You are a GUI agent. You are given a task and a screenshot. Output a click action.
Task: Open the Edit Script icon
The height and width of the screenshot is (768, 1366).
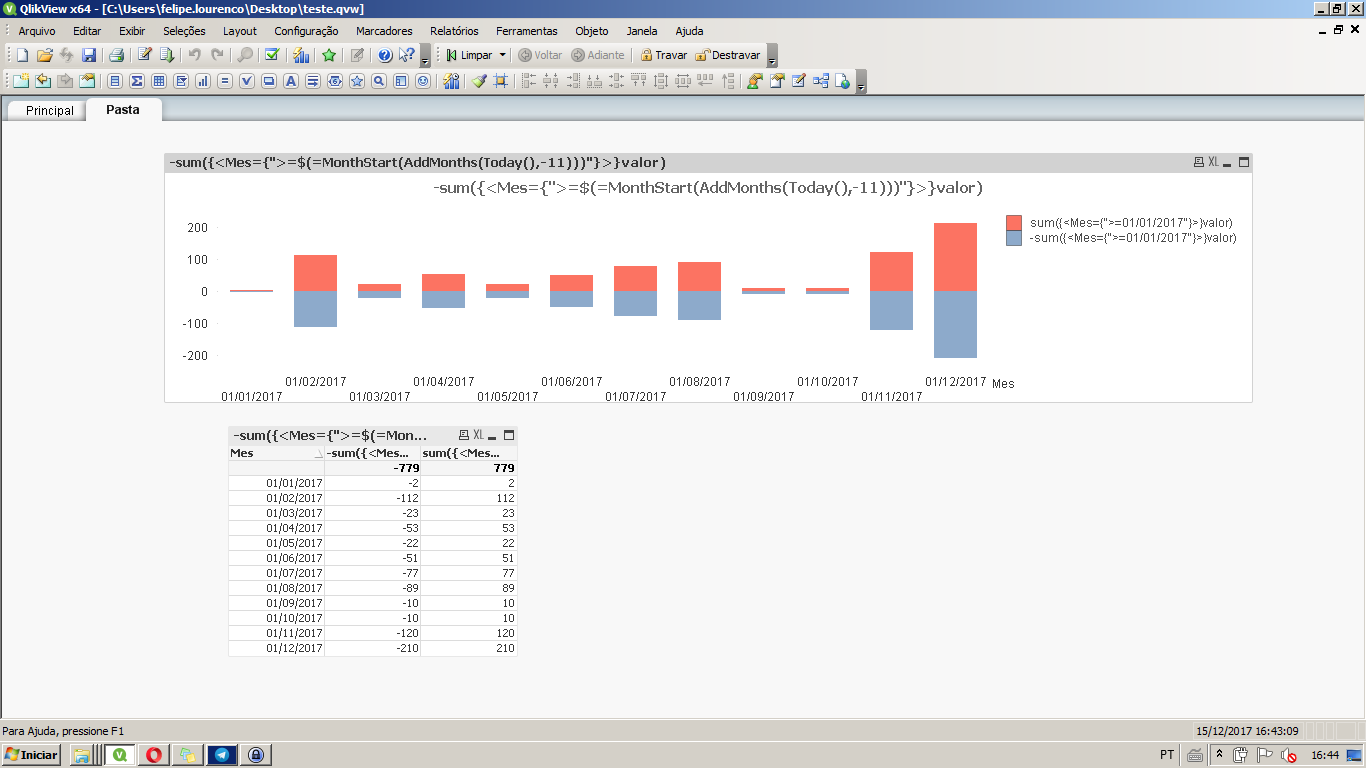(x=145, y=55)
